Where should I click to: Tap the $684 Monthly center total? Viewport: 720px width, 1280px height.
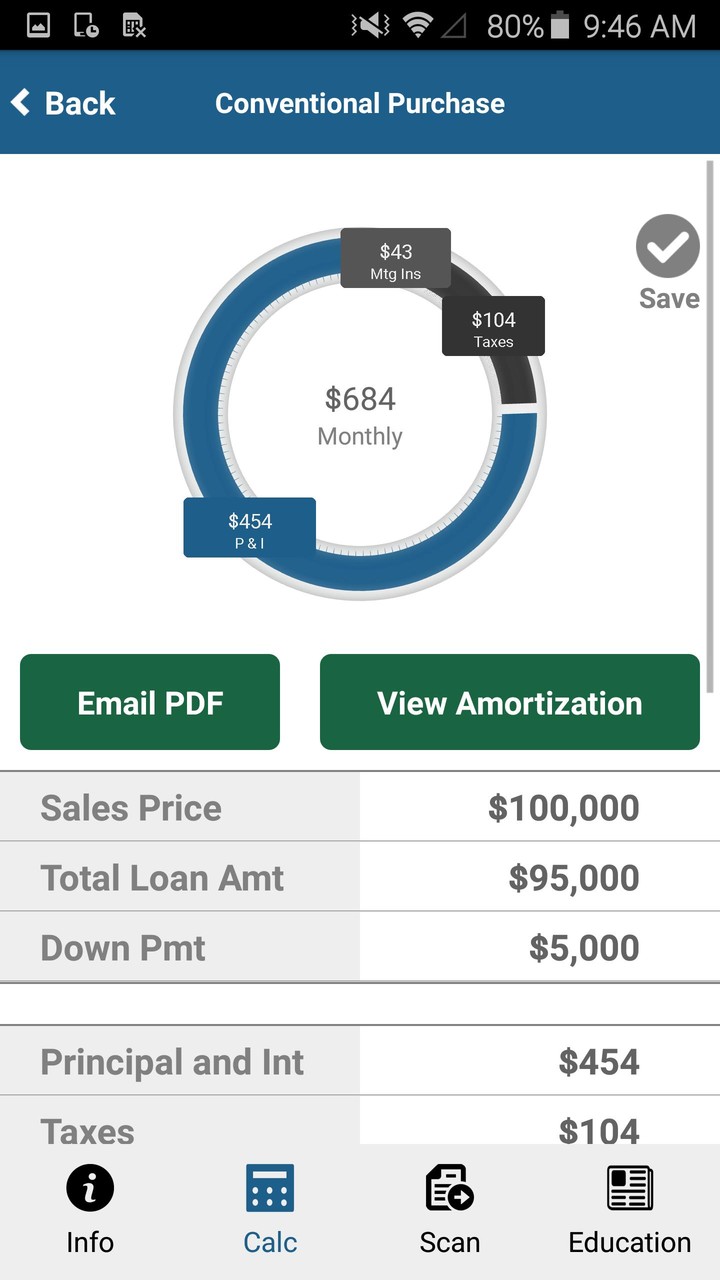(x=360, y=415)
